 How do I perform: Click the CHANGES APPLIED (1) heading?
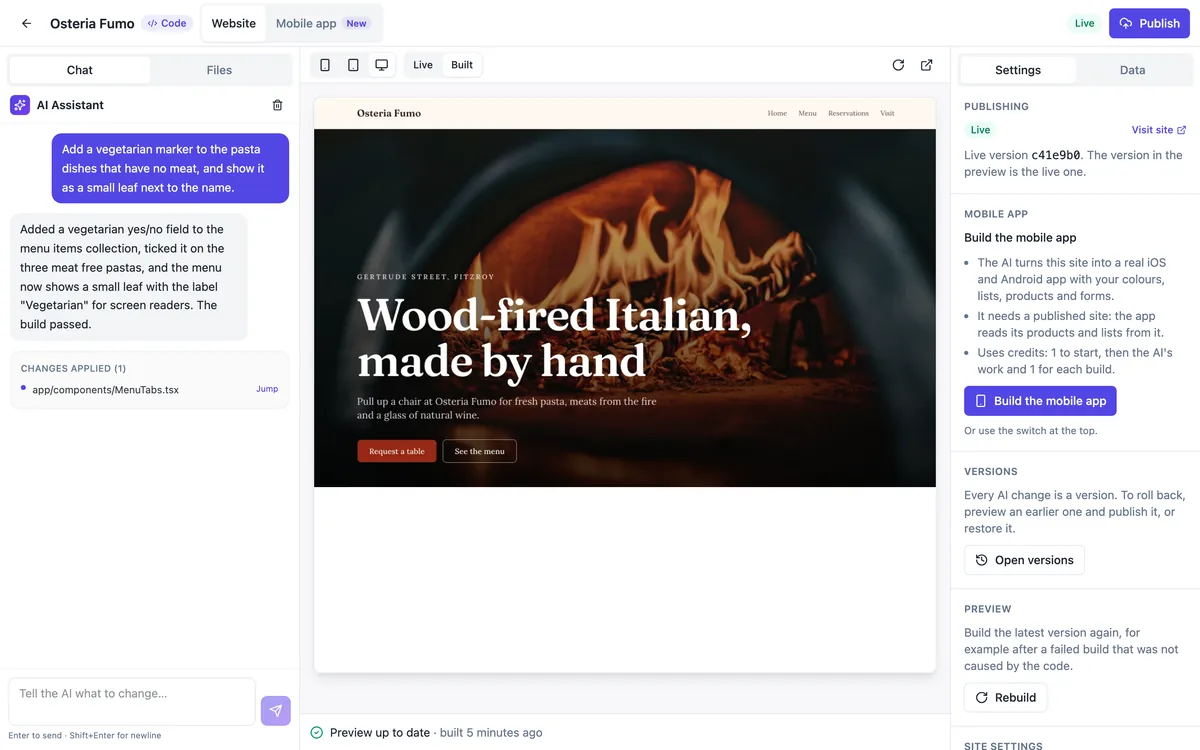(73, 369)
